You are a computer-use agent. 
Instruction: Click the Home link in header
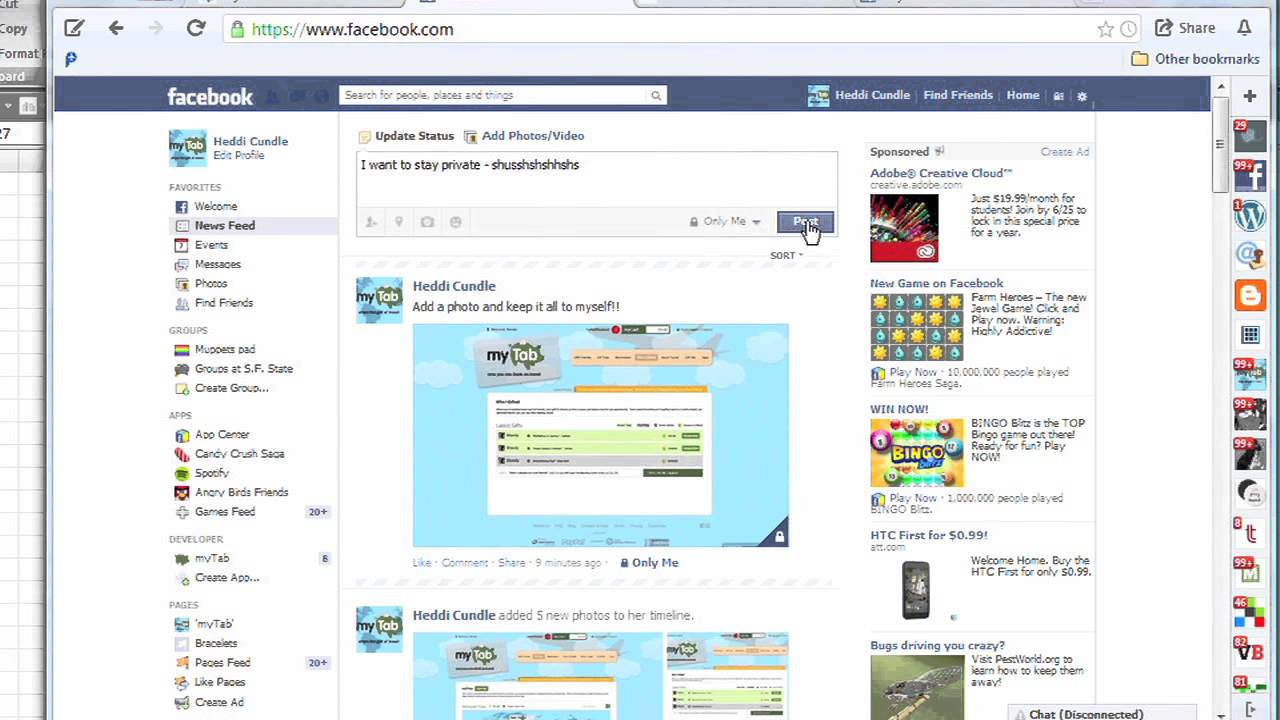(x=1023, y=95)
